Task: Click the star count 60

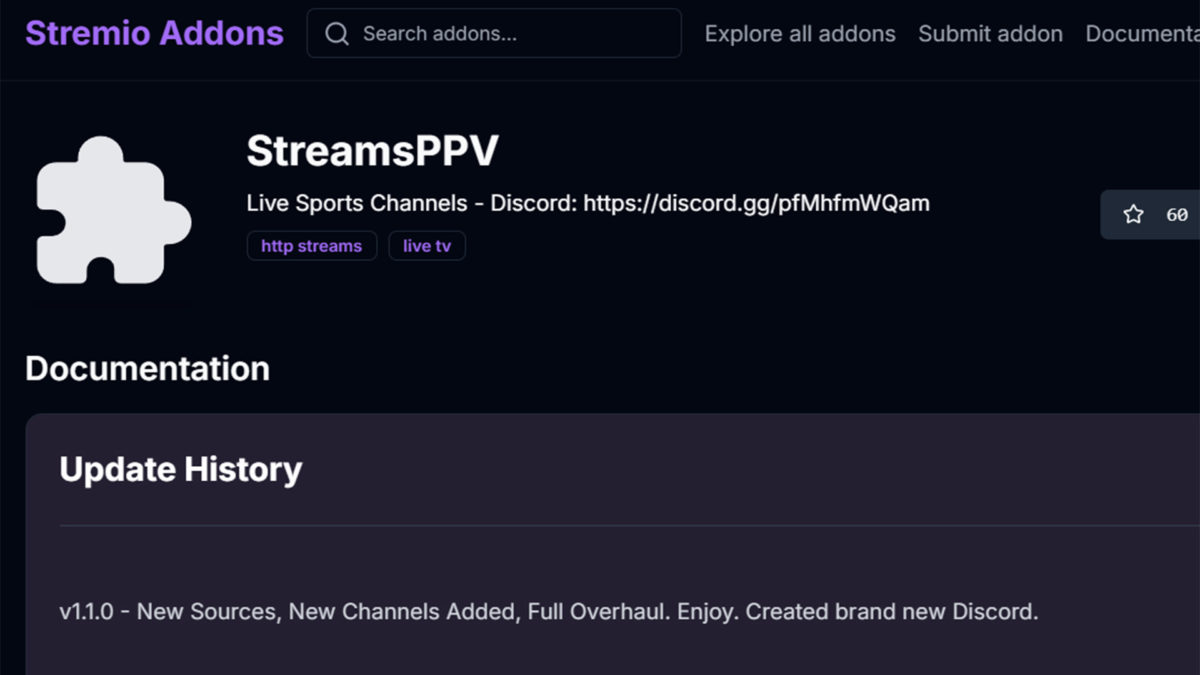Action: coord(1177,215)
